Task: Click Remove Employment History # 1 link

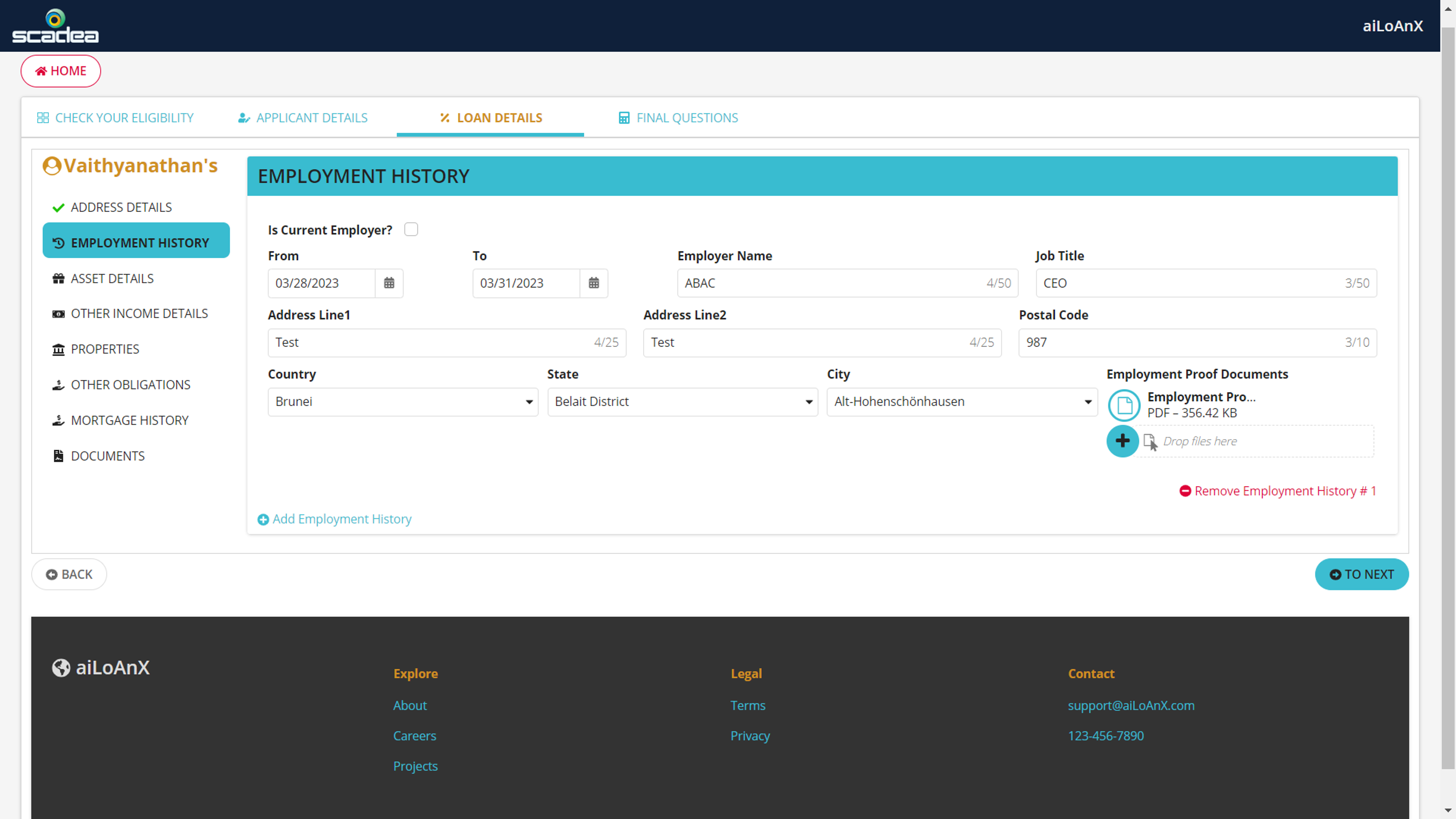Action: [x=1277, y=491]
